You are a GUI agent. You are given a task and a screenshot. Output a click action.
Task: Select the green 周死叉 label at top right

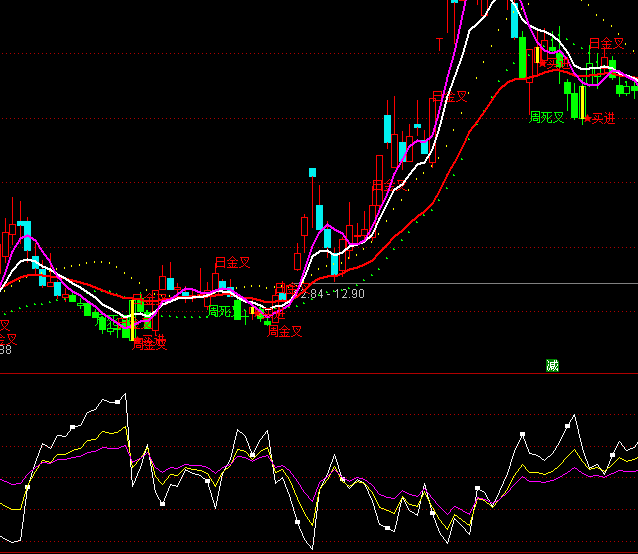546,117
